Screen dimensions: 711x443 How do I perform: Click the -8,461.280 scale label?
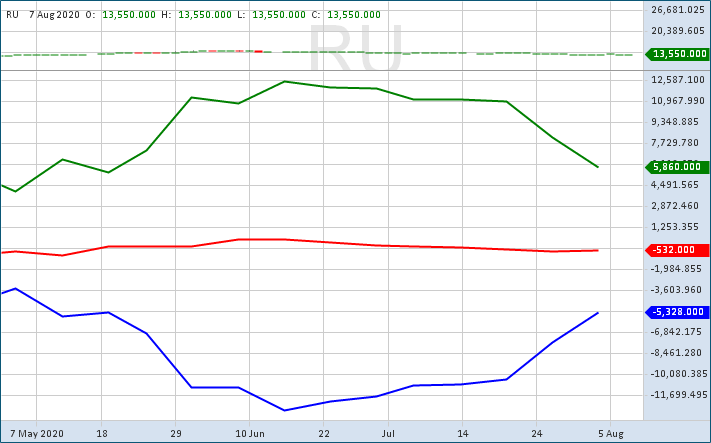pyautogui.click(x=678, y=353)
